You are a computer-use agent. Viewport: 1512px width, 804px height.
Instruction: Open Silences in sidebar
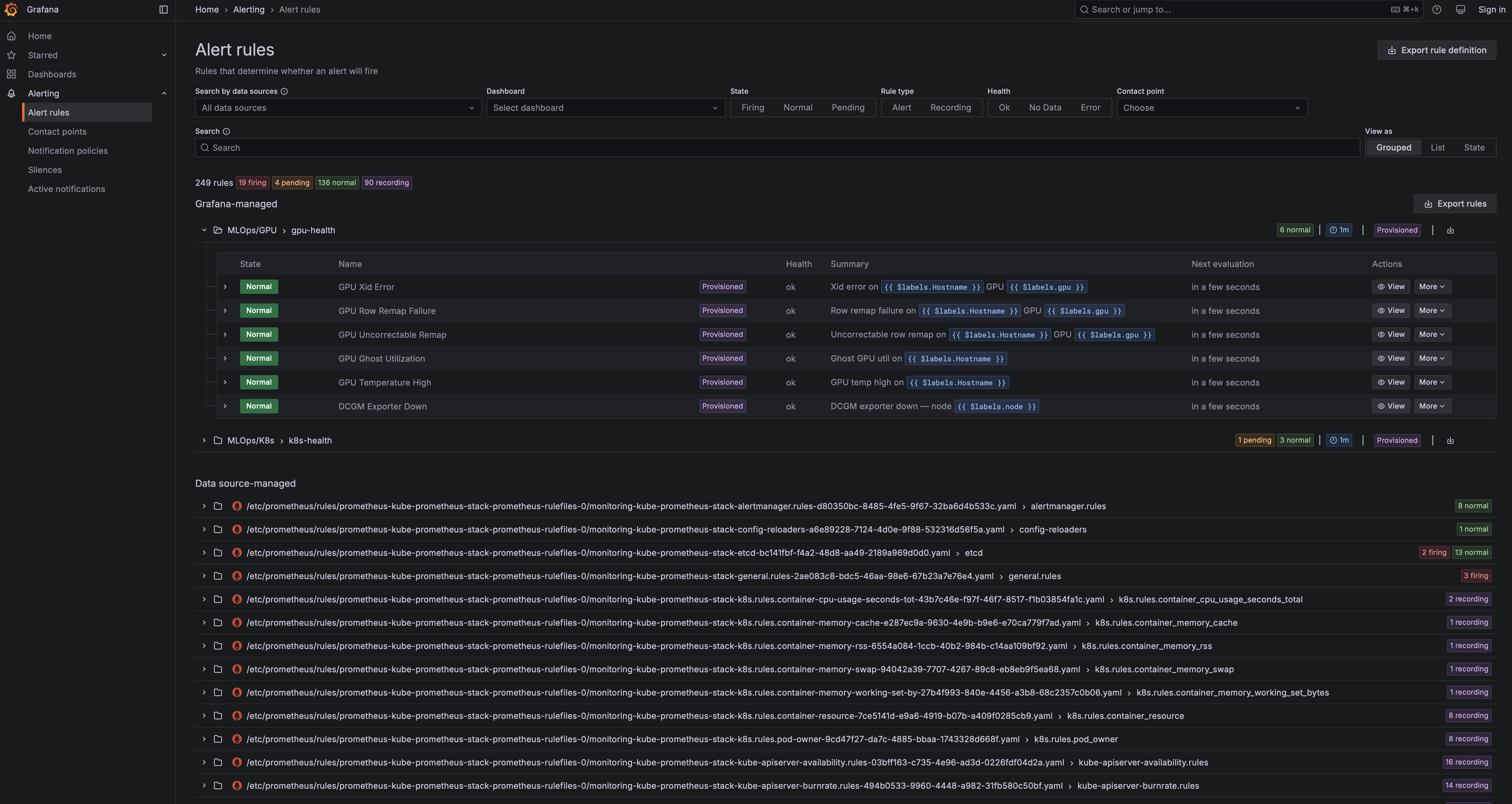tap(44, 170)
